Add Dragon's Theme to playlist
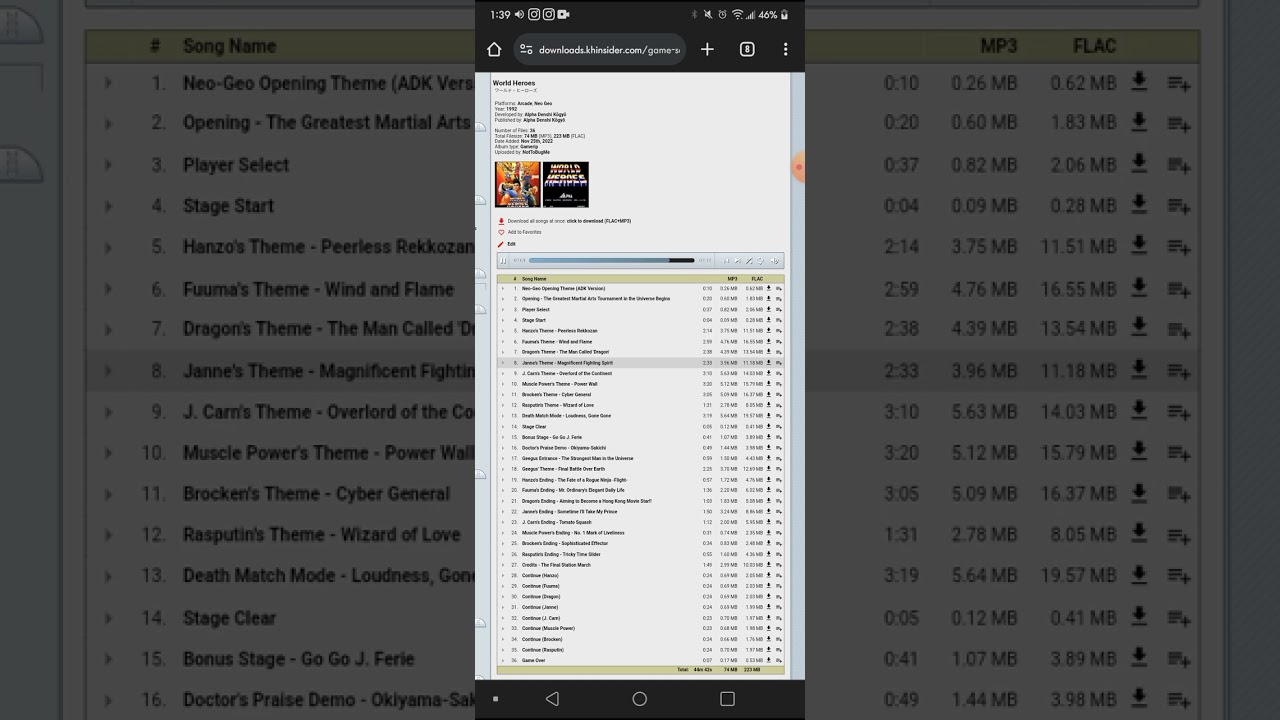 point(779,352)
